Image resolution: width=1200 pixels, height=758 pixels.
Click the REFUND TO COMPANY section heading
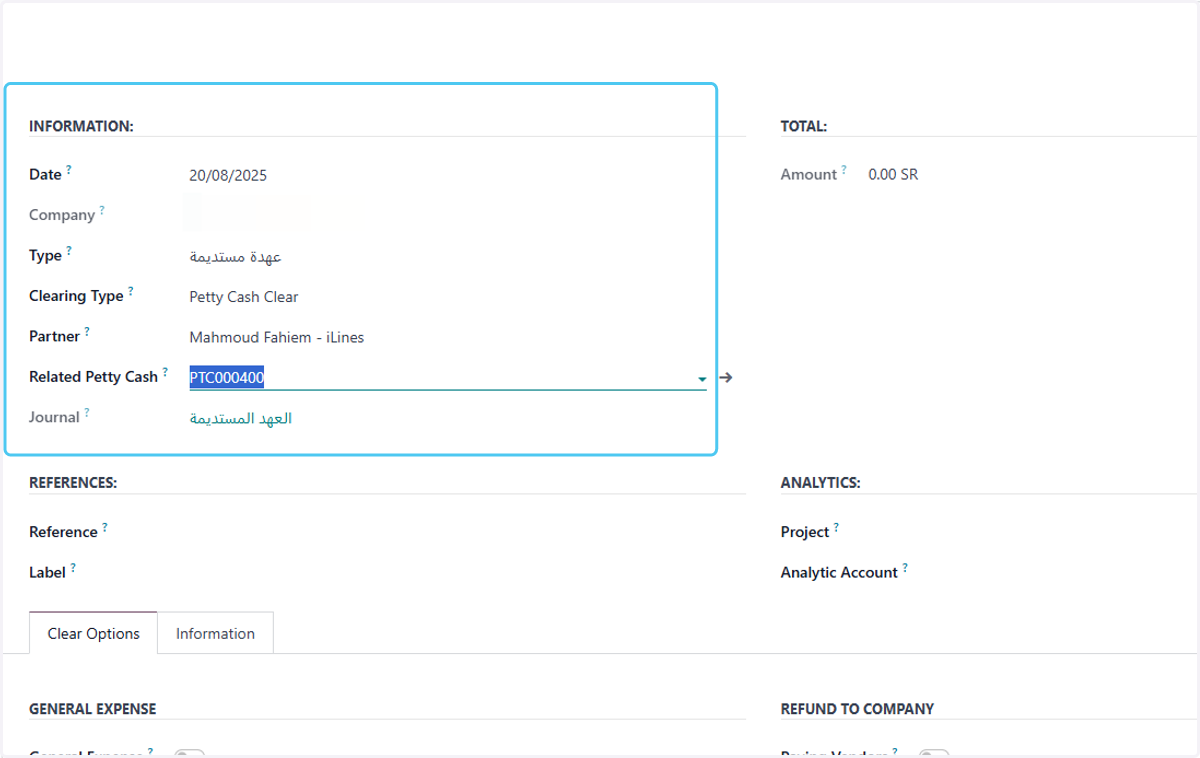pos(857,709)
